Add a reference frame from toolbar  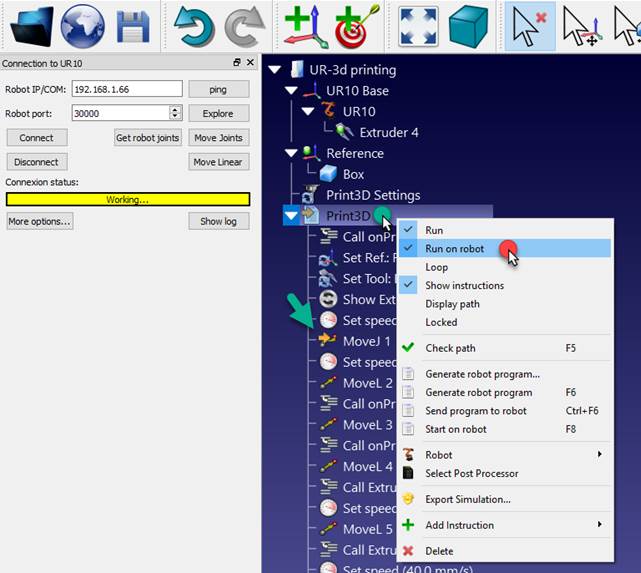[x=303, y=26]
